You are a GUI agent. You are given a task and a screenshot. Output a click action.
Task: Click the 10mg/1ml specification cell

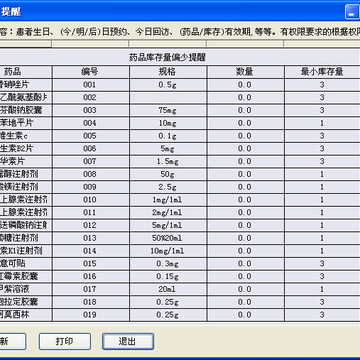click(168, 251)
